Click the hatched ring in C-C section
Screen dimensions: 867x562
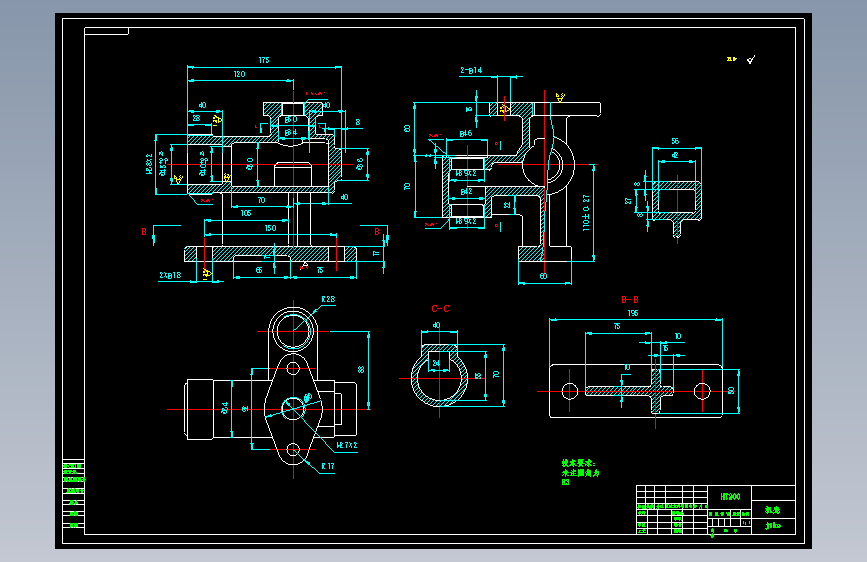440,378
